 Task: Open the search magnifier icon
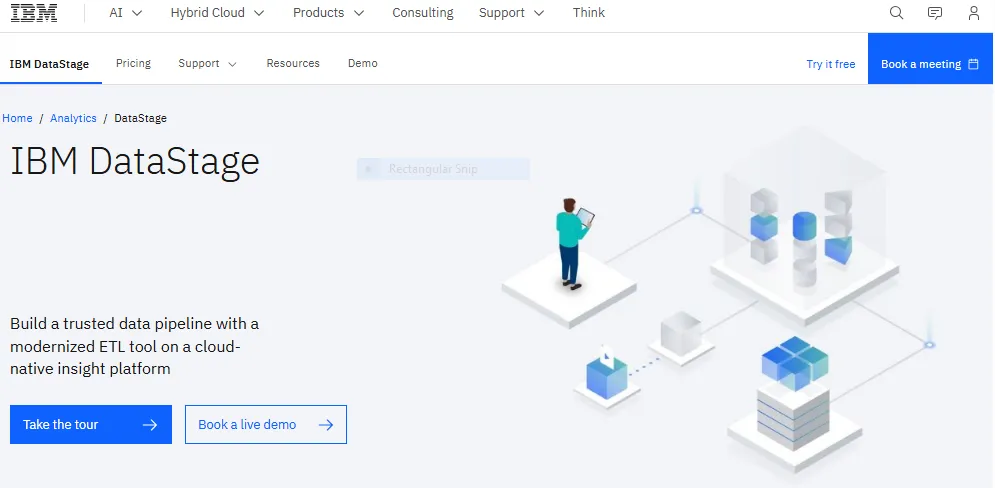896,13
